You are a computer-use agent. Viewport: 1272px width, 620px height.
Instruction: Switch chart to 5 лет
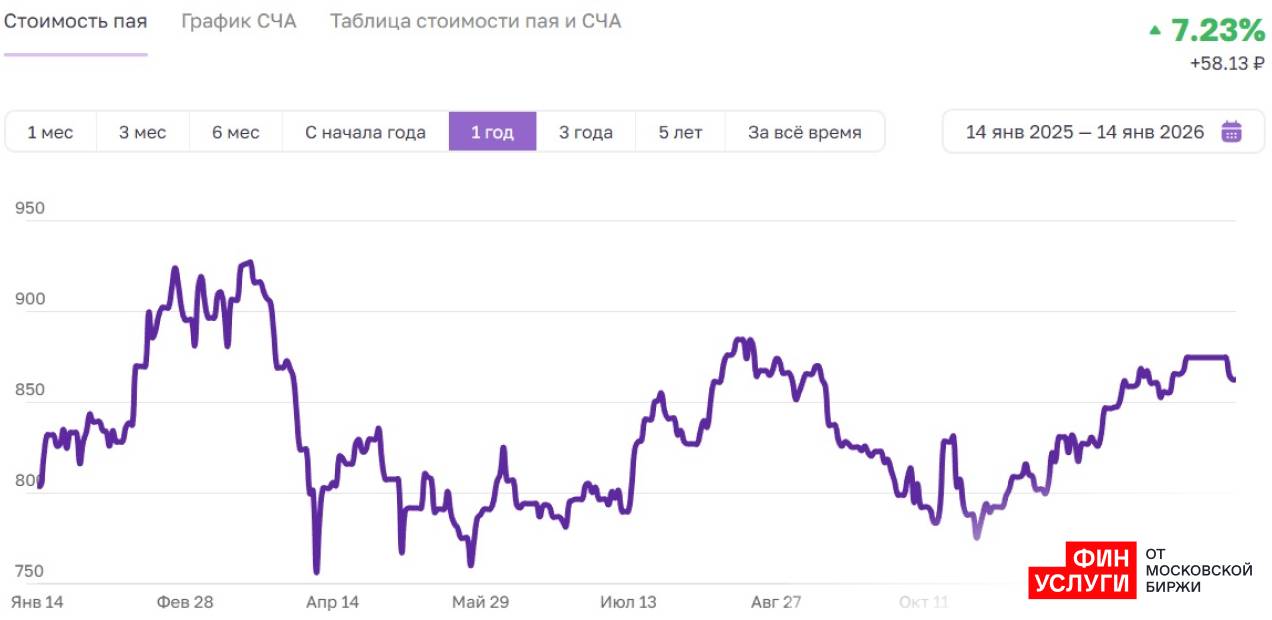click(680, 132)
